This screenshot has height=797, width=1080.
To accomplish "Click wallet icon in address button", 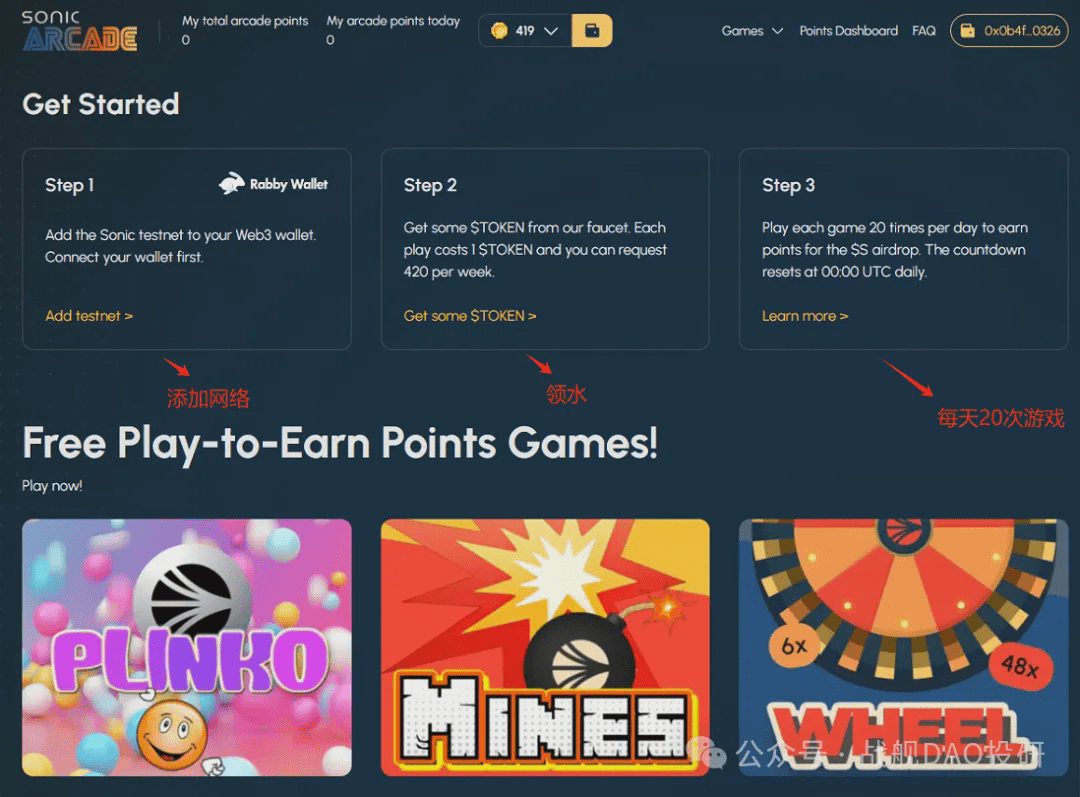I will [967, 31].
